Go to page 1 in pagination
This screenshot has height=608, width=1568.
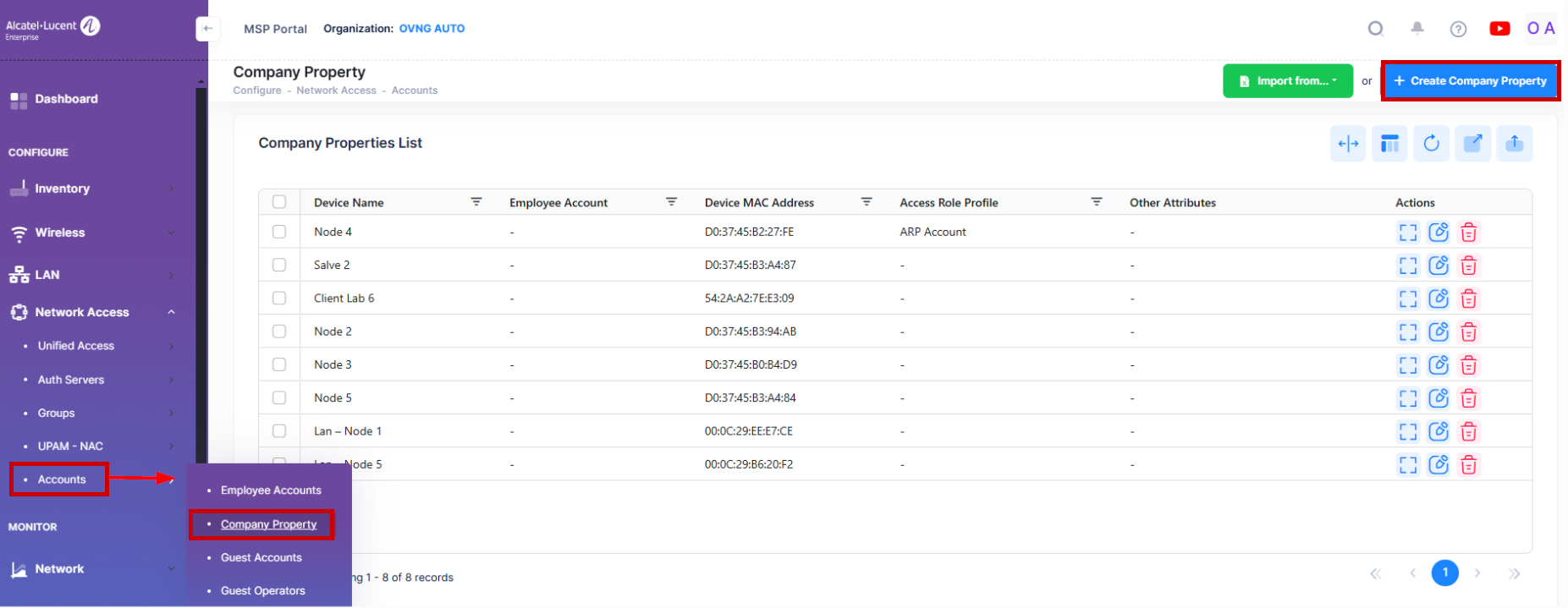(1444, 573)
